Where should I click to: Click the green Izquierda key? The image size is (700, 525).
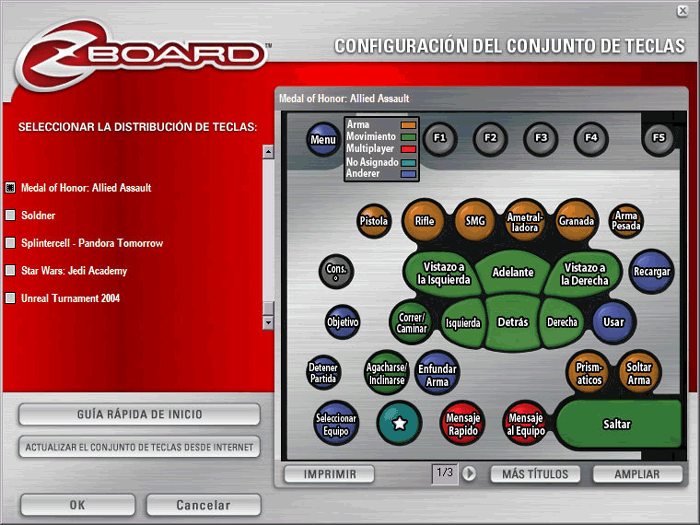[463, 322]
